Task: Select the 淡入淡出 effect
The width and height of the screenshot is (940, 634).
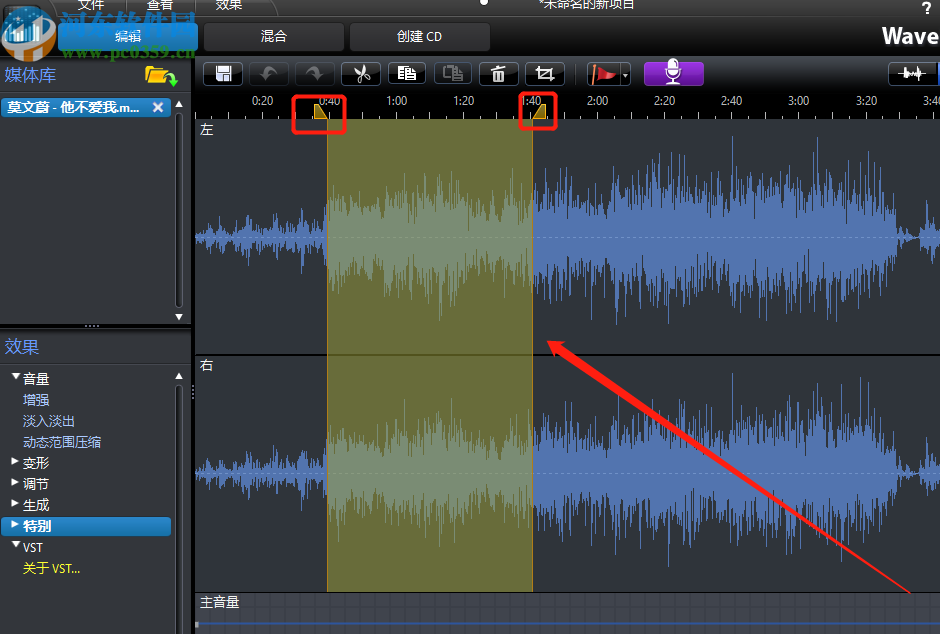Action: pyautogui.click(x=49, y=421)
